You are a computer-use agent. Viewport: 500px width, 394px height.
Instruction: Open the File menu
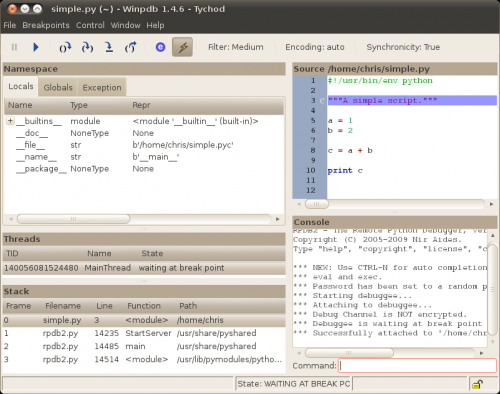coord(10,25)
